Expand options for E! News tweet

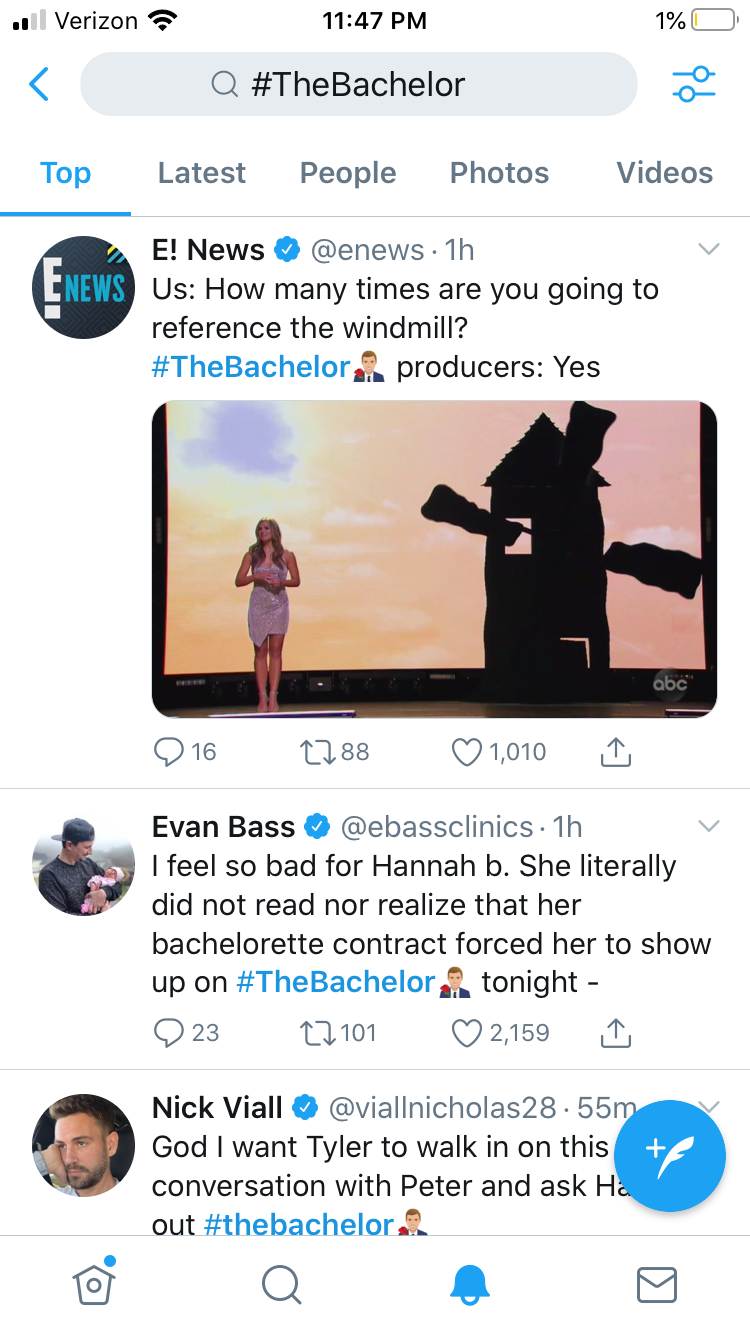[708, 249]
